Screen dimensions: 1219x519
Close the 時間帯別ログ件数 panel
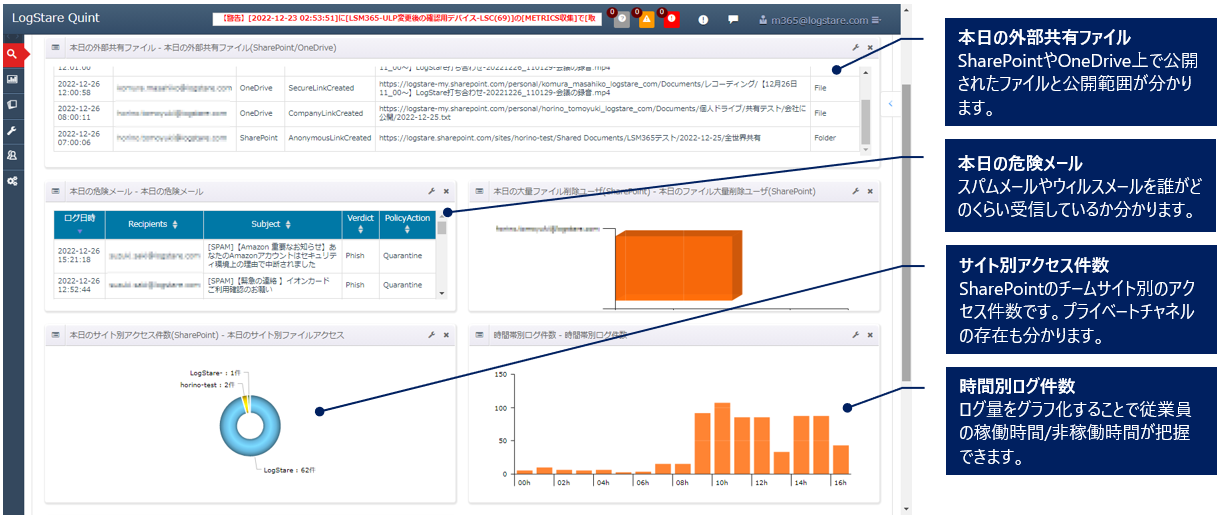870,335
